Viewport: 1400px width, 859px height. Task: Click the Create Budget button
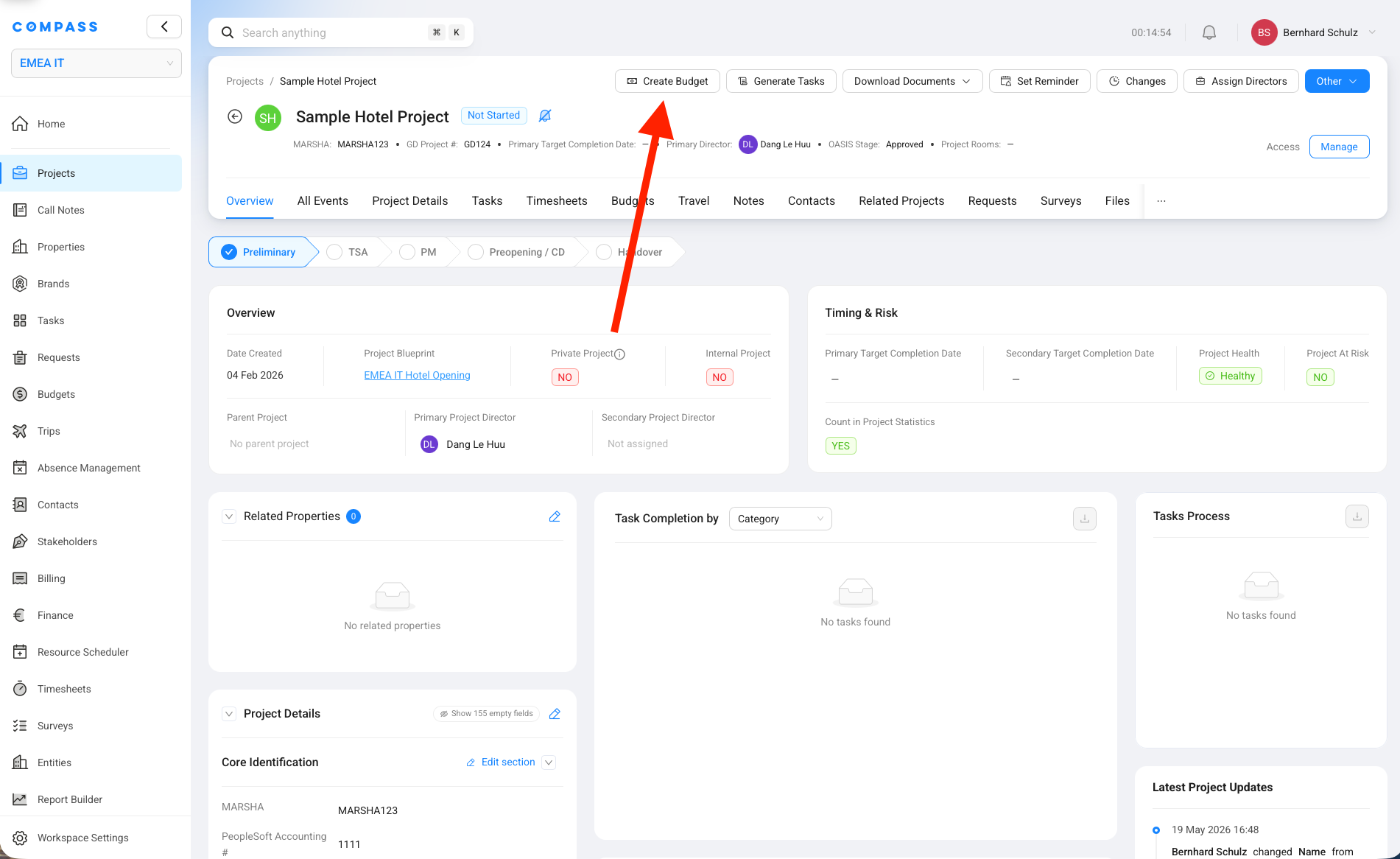(x=667, y=81)
